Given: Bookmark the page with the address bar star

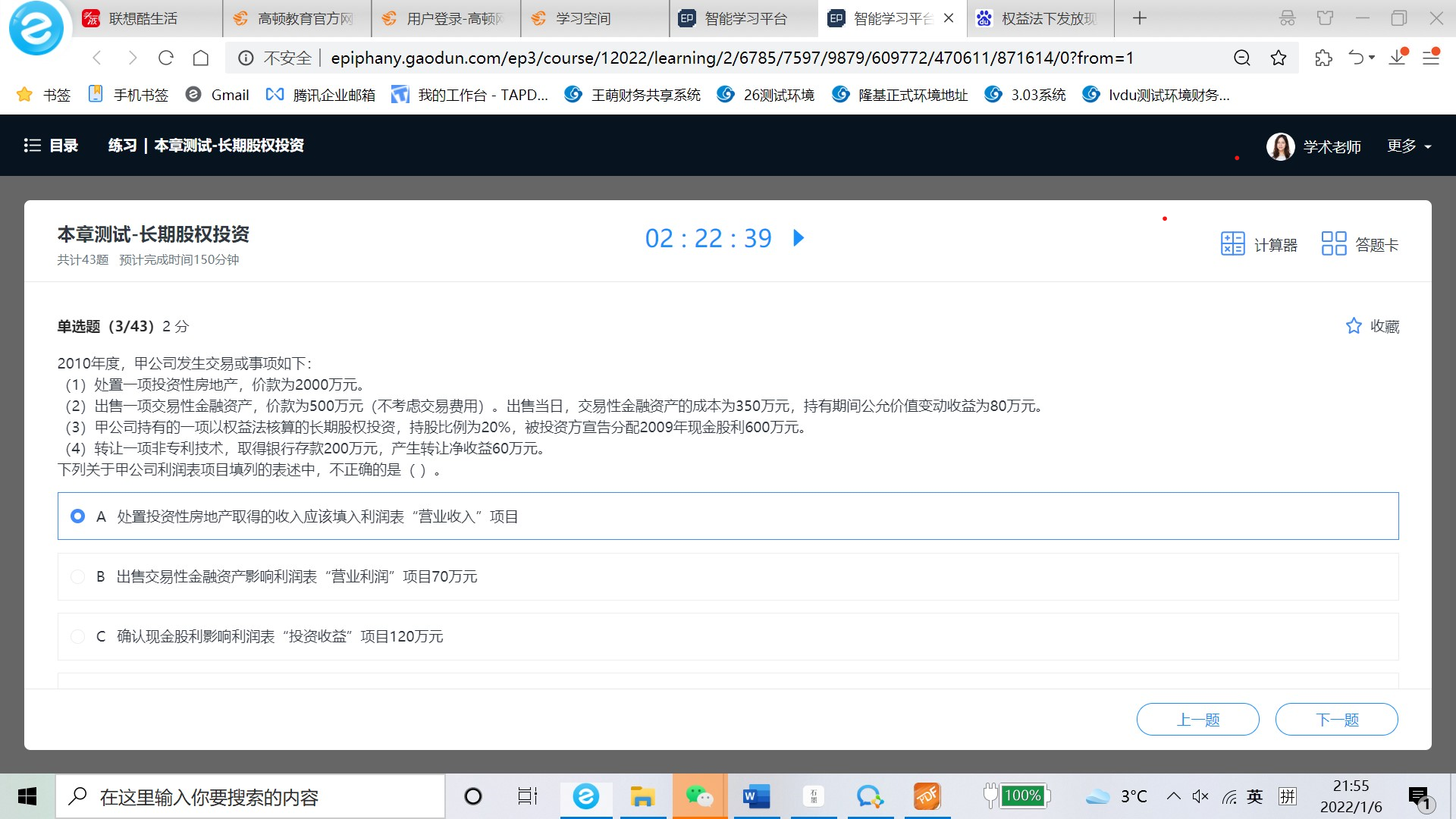Looking at the screenshot, I should coord(1279,58).
